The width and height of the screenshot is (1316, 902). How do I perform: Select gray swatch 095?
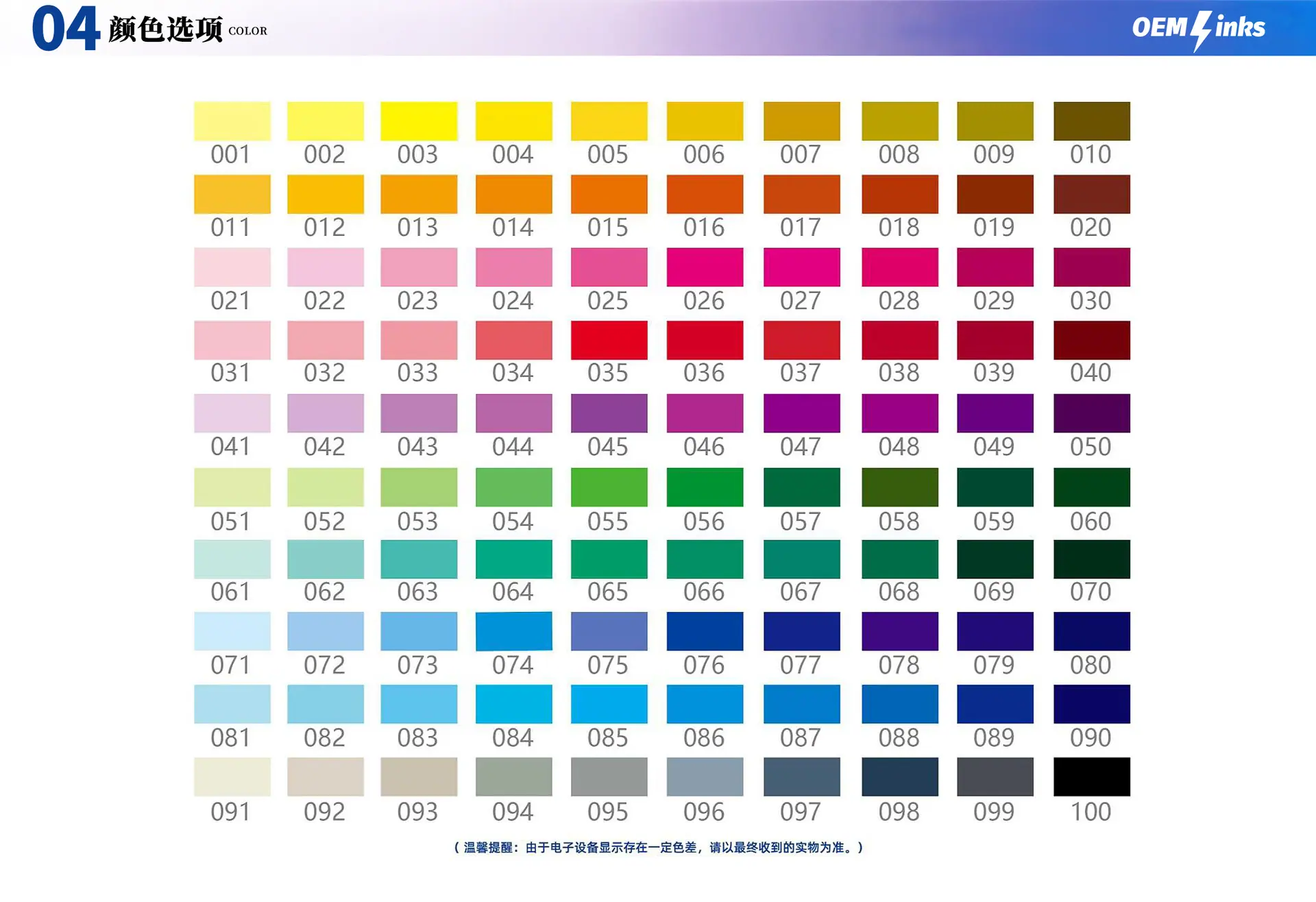(x=609, y=777)
